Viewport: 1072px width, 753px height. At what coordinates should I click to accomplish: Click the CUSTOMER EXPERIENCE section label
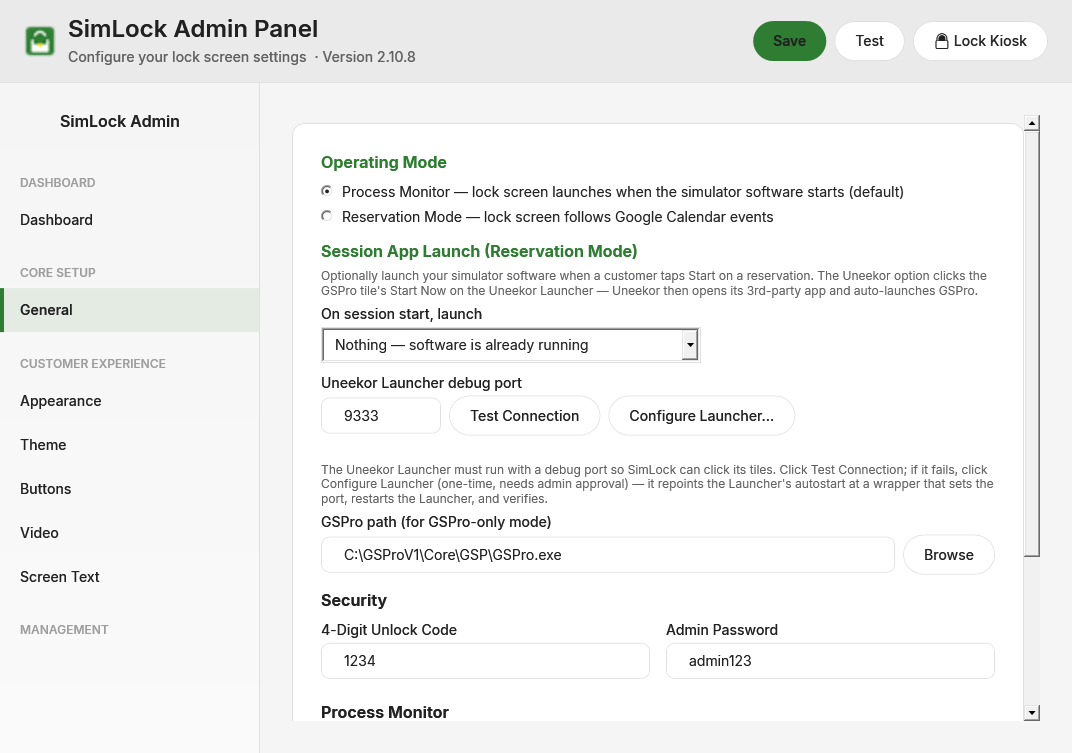click(93, 363)
